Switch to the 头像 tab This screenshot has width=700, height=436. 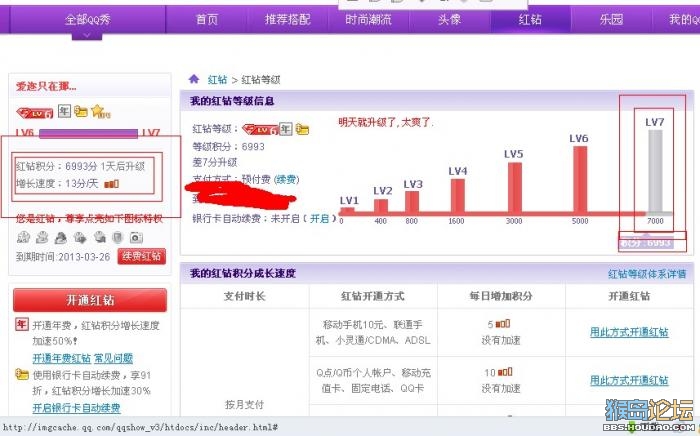[449, 19]
